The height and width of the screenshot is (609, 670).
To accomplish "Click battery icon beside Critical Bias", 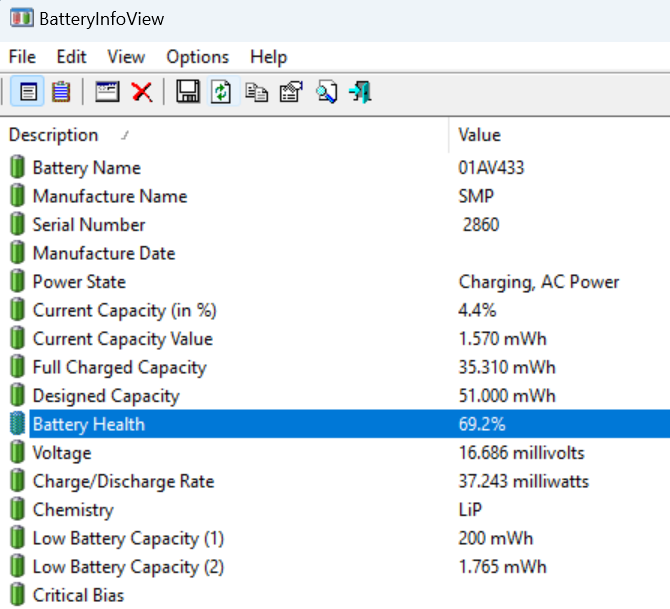I will click(17, 595).
